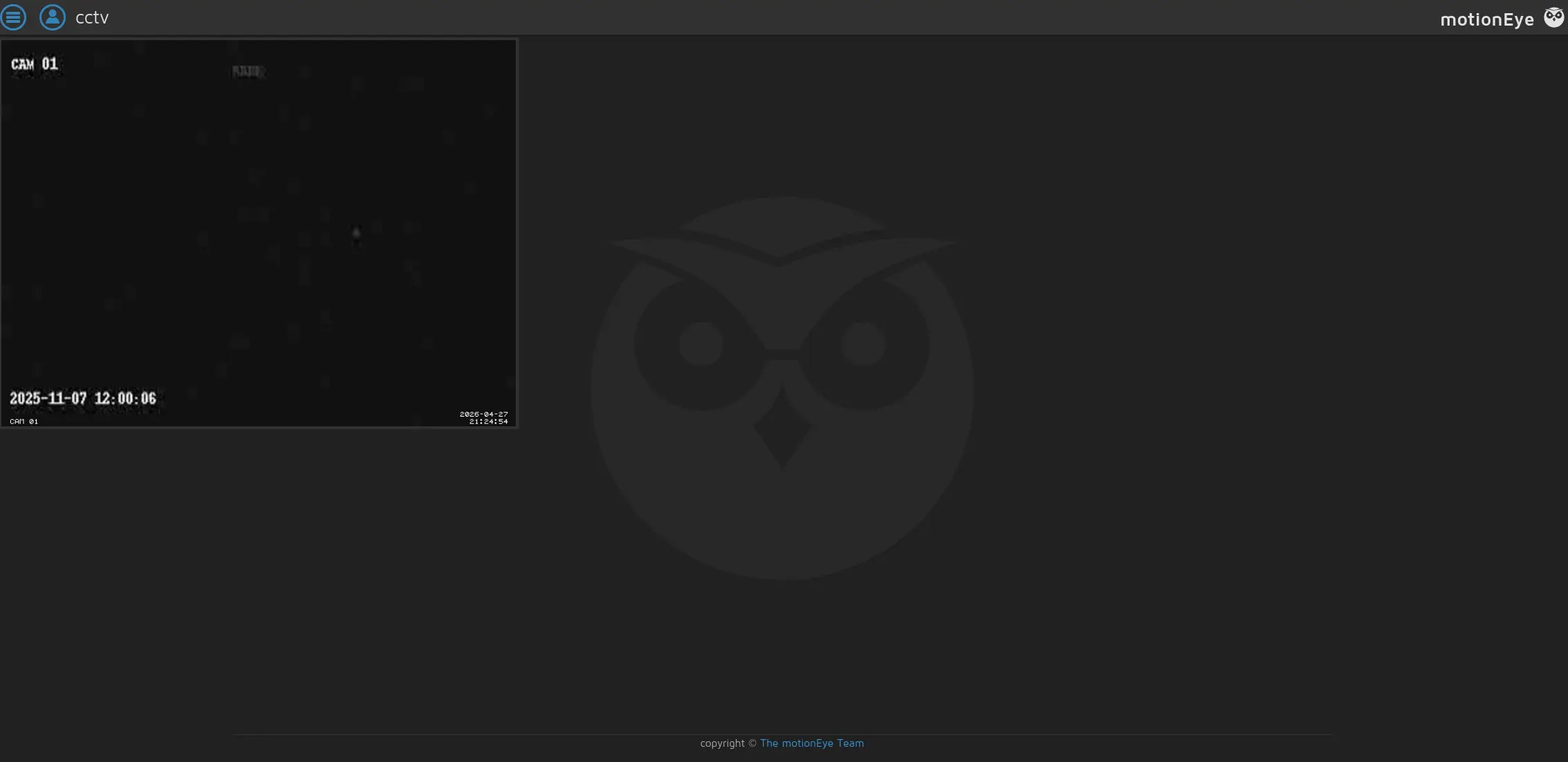Open 'The motionEye Team' link
This screenshot has height=762, width=1568.
[x=812, y=743]
